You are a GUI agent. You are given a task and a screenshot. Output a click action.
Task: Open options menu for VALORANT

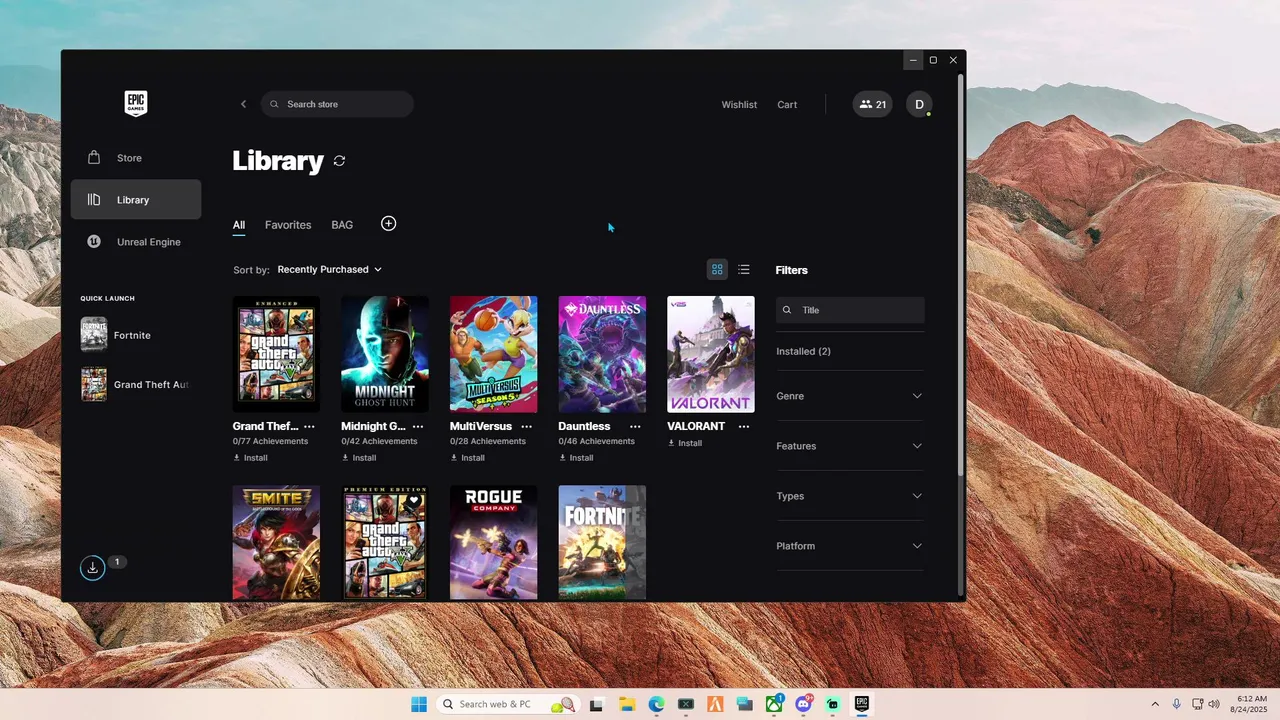click(x=744, y=426)
